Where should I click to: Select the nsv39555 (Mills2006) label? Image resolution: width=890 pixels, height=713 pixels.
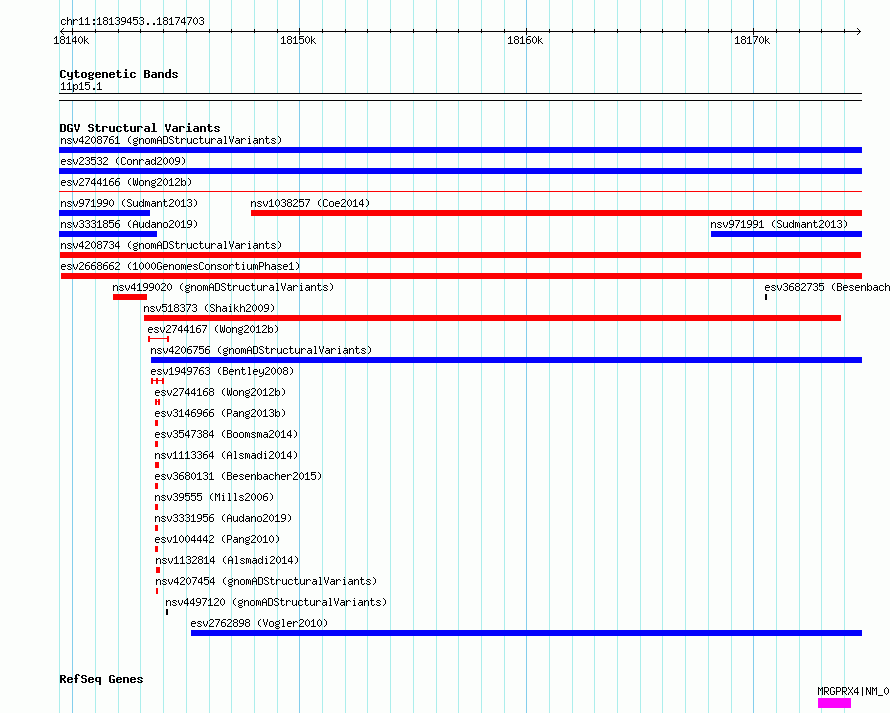(214, 497)
